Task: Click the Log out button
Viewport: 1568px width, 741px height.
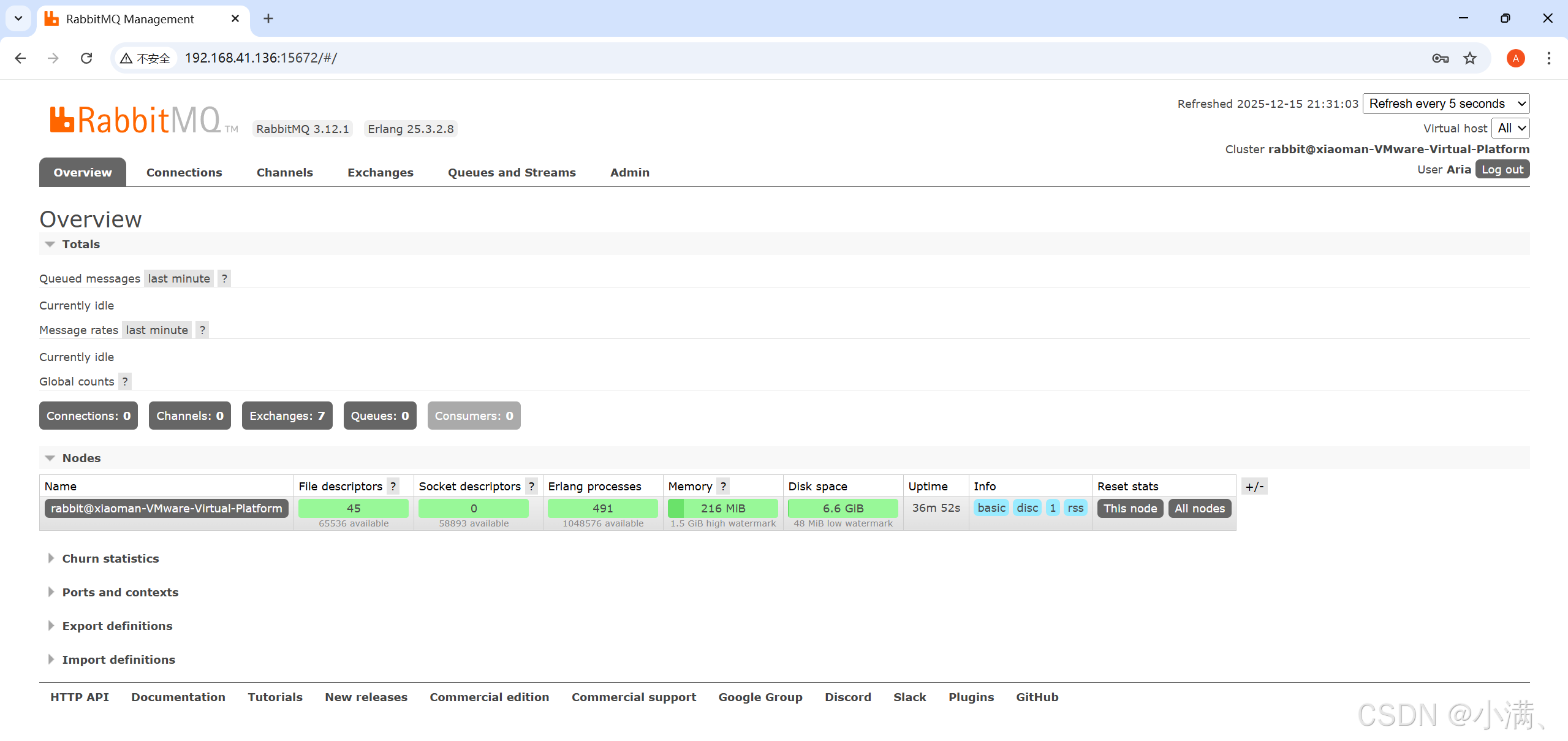Action: click(1502, 170)
